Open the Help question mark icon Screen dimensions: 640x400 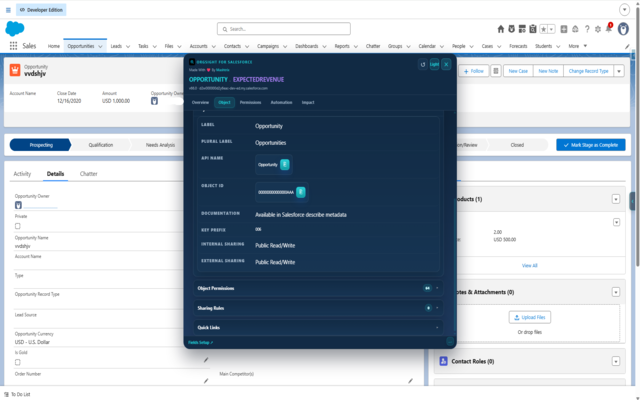tap(587, 29)
